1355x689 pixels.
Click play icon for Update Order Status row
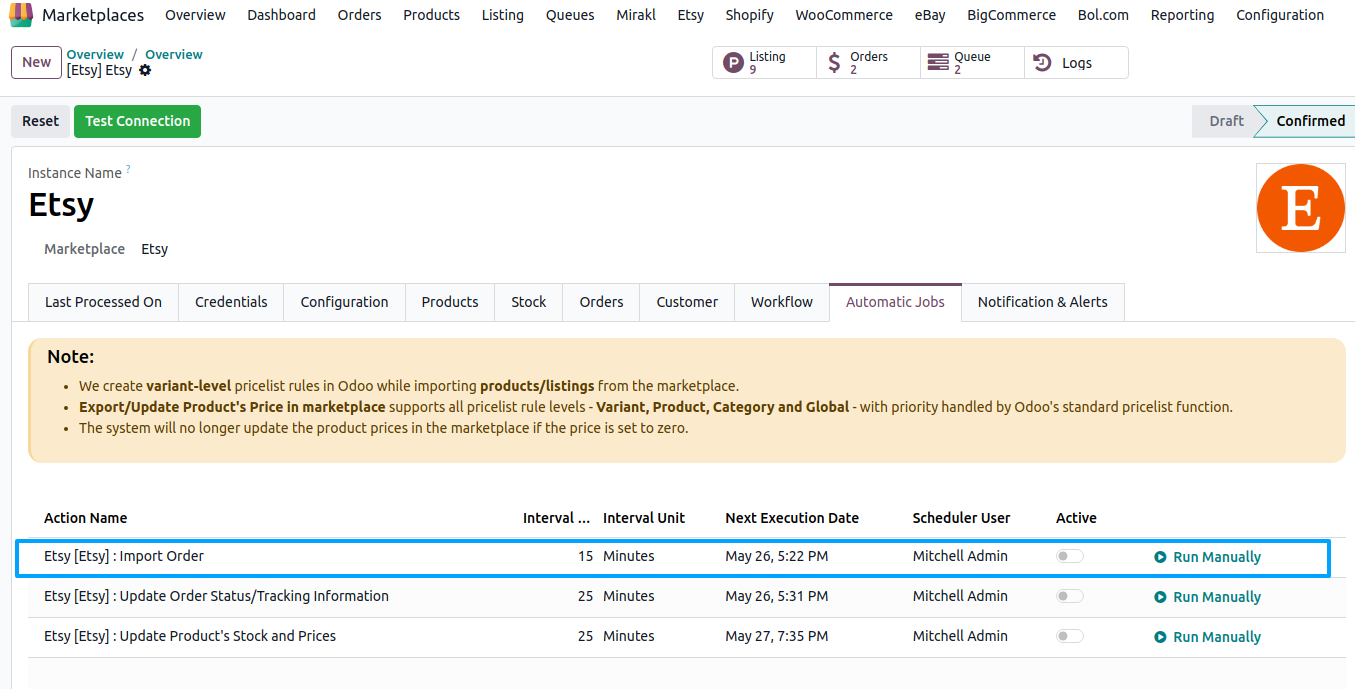(x=1160, y=597)
